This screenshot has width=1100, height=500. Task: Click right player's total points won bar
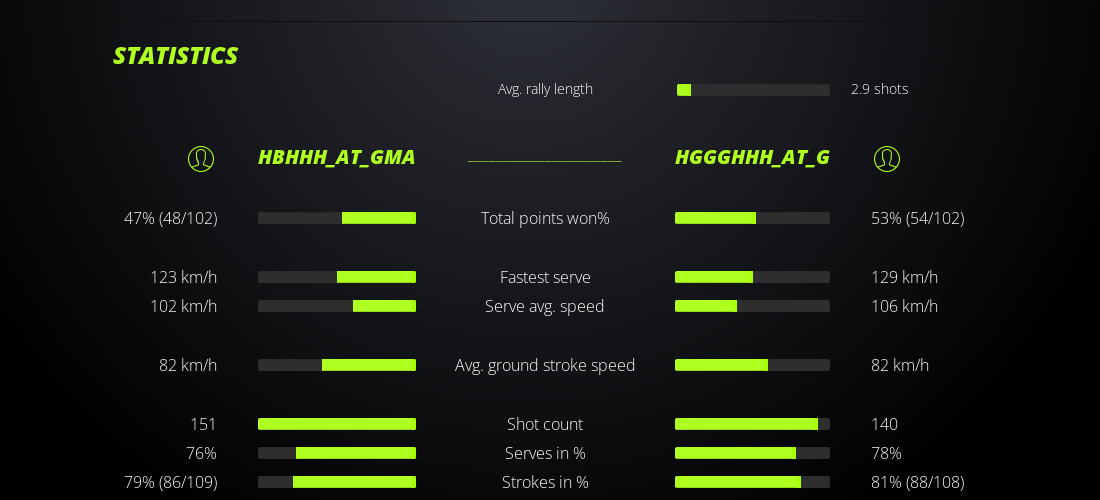(x=752, y=218)
